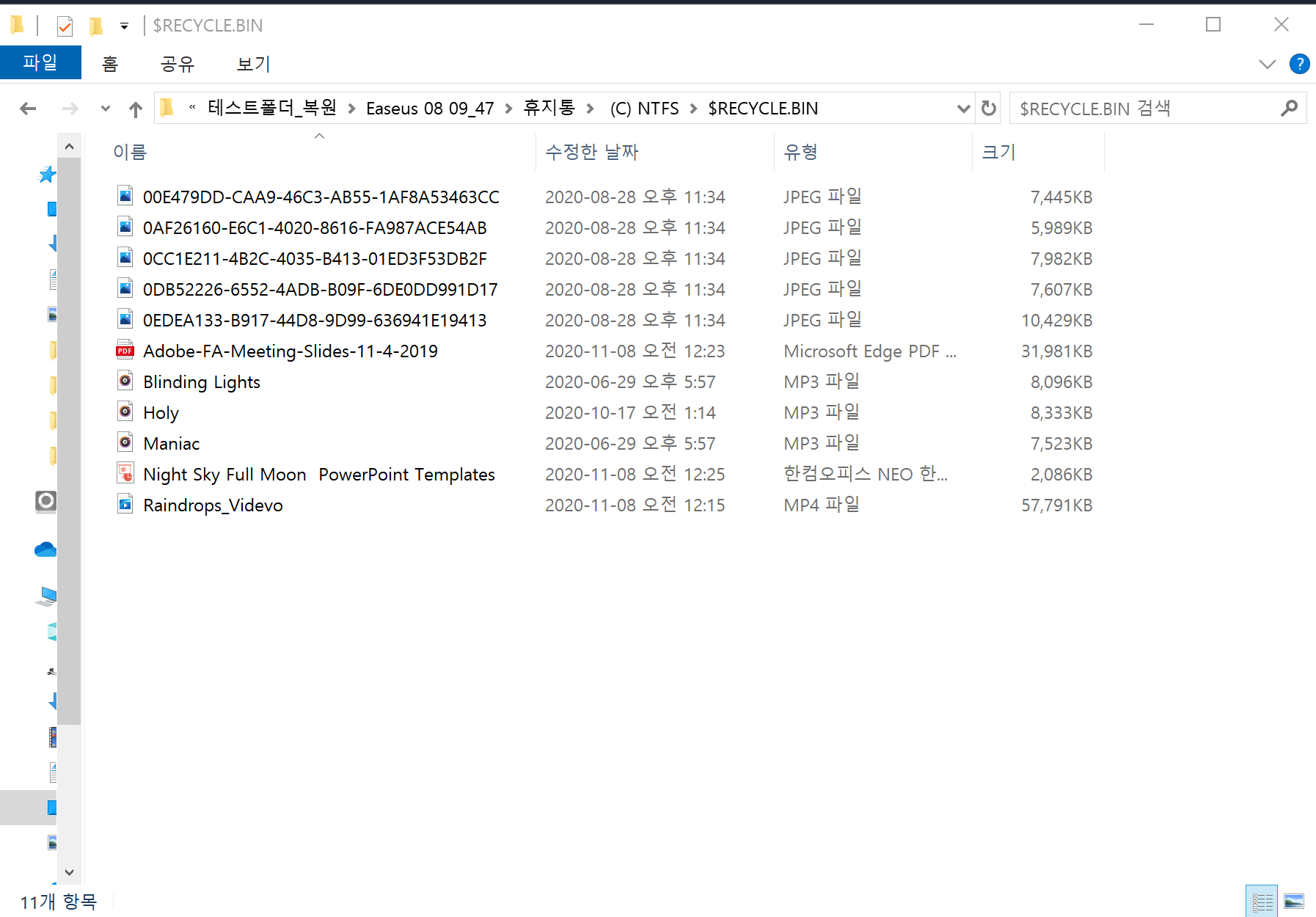Click the PDF icon of Adobe-FA-Meeting-Slides
Viewport: 1316px width, 917px height.
pos(125,350)
